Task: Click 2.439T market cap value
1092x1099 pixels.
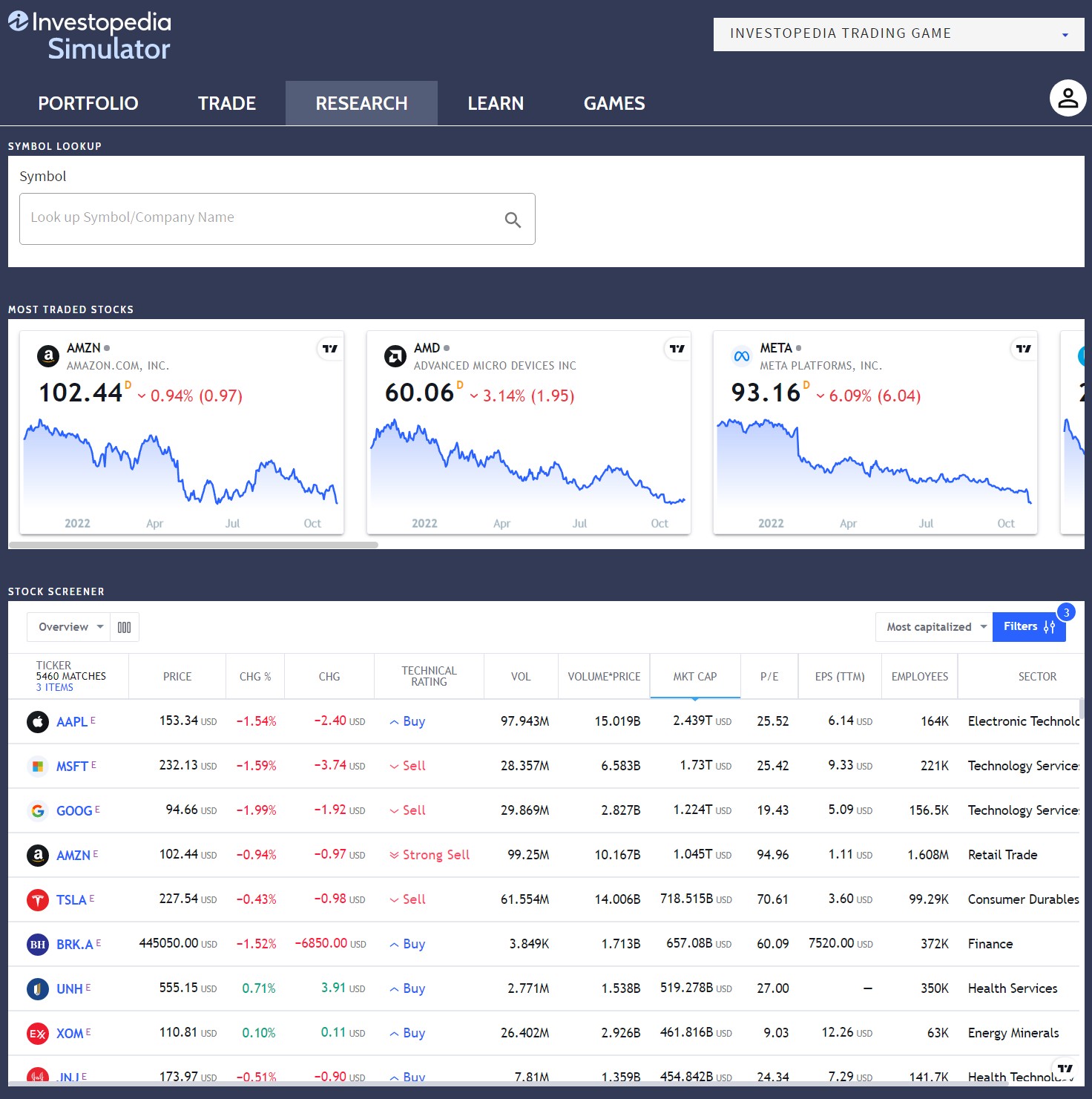Action: [x=702, y=721]
